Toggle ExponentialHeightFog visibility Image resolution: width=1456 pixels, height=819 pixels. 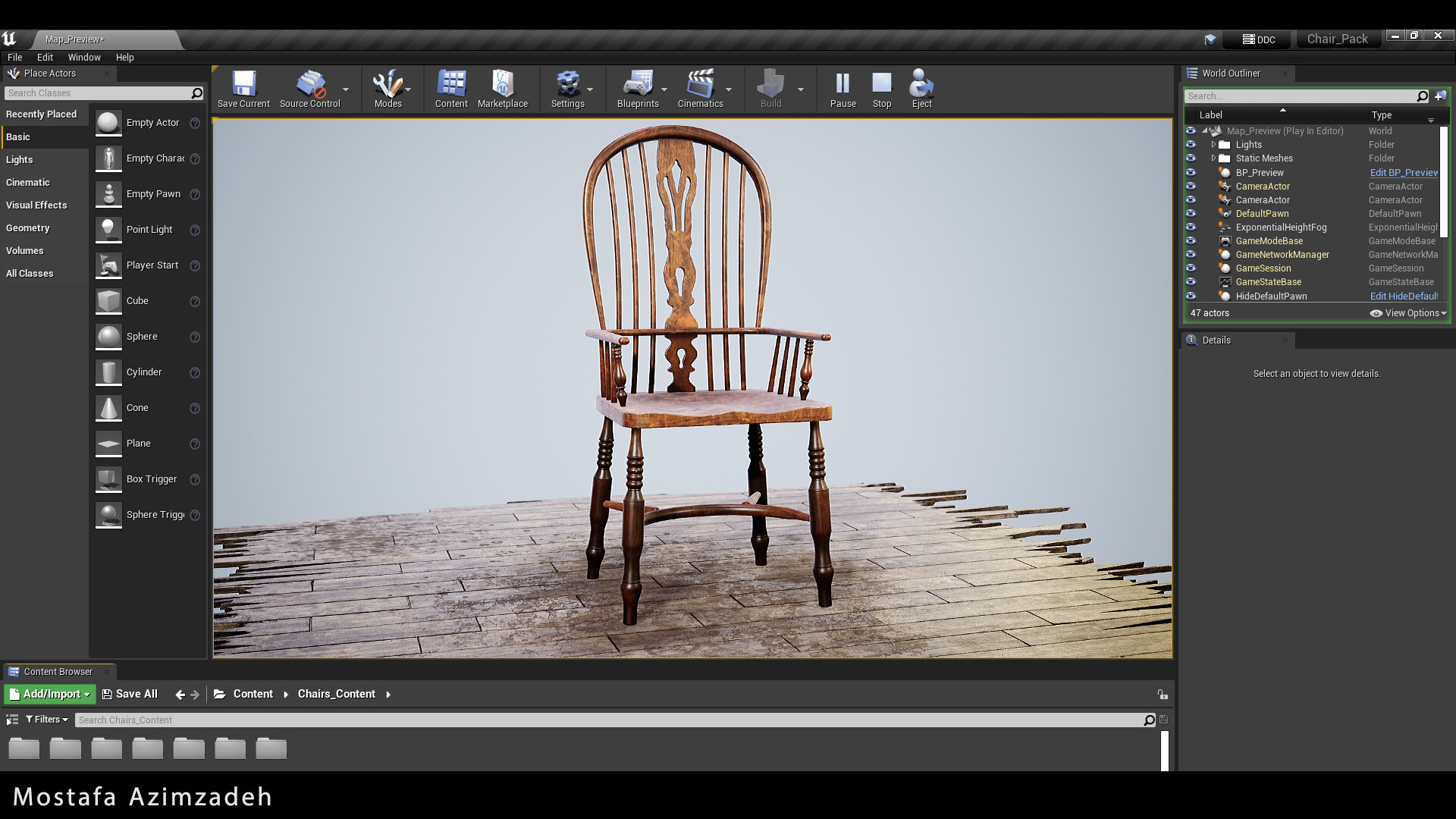tap(1191, 227)
